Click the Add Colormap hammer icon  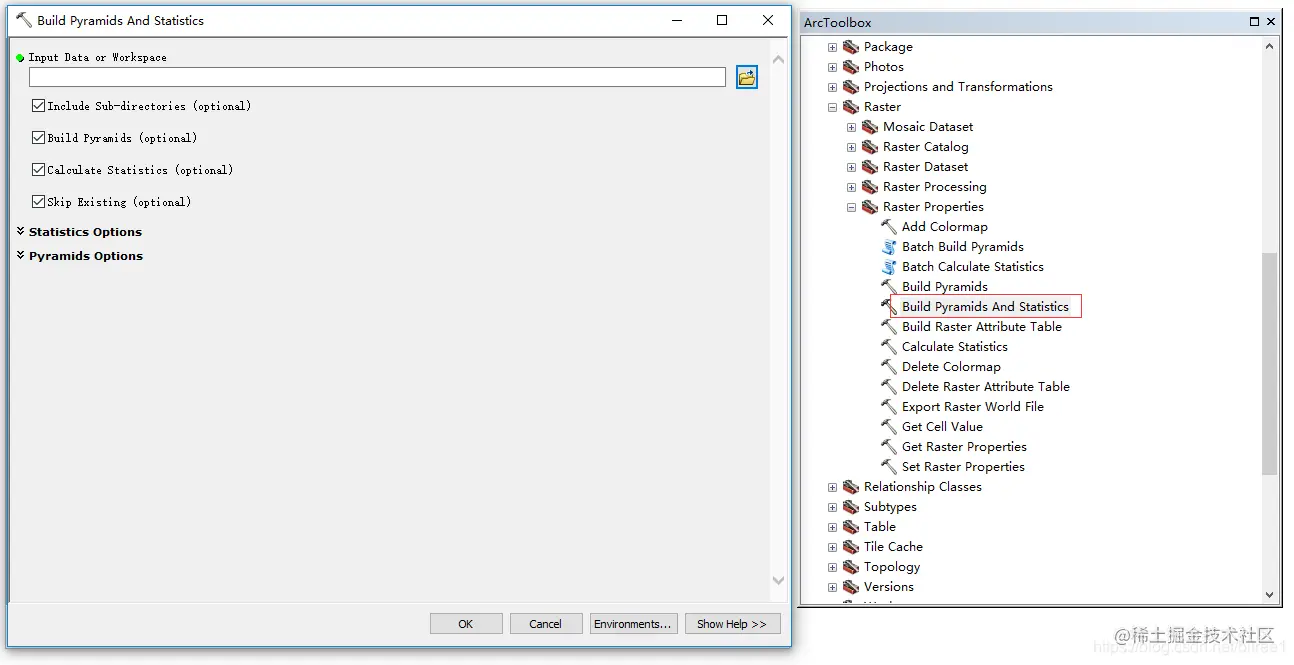point(889,227)
